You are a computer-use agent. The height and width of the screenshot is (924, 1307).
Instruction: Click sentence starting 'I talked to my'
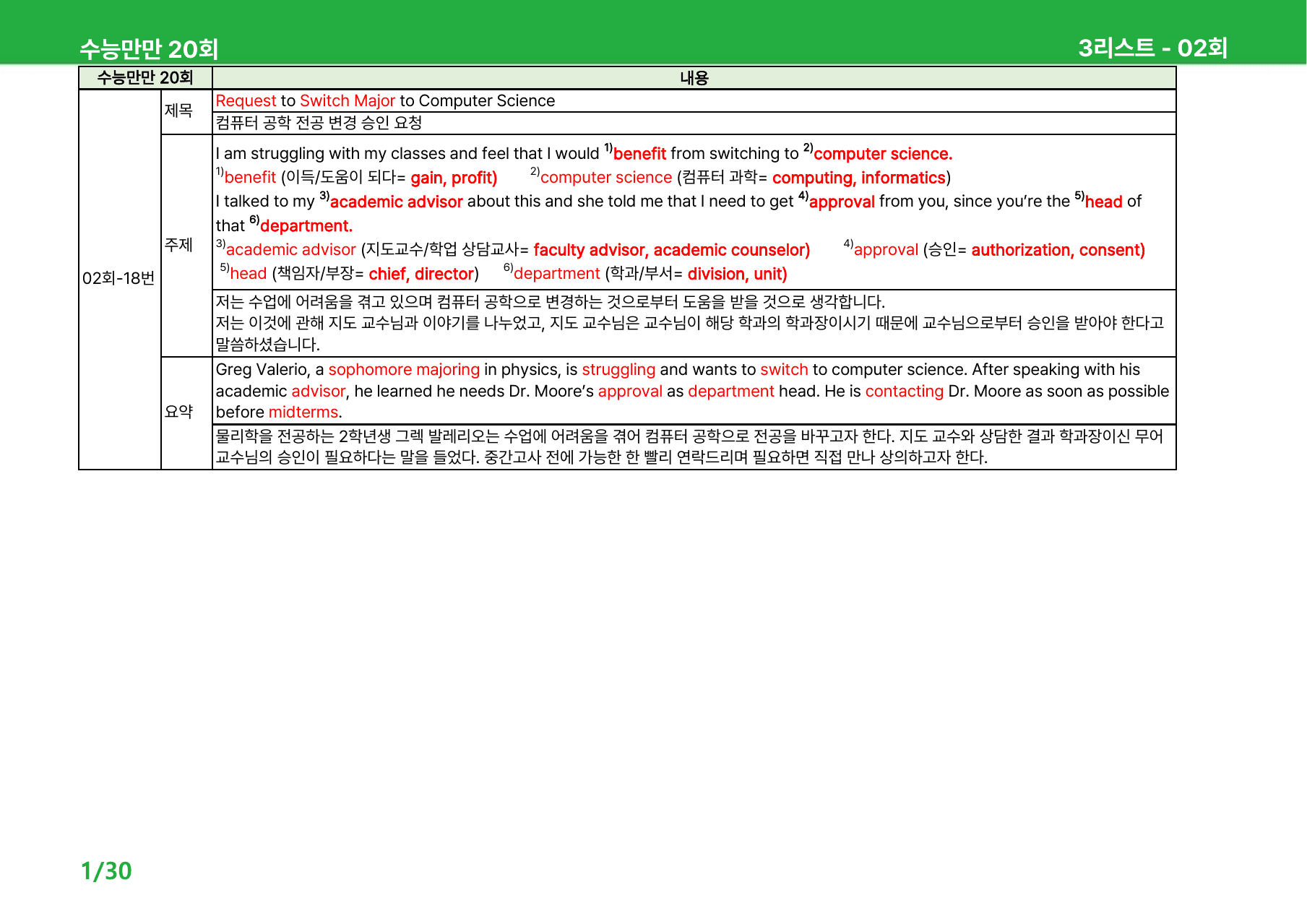tap(678, 202)
